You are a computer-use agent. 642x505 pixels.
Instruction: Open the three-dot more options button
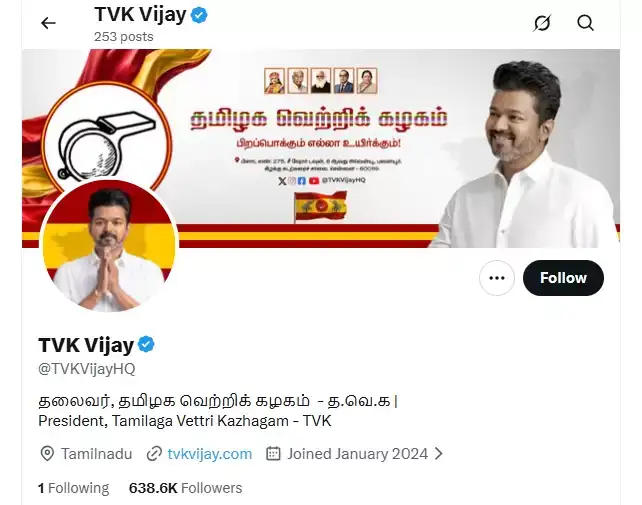497,278
